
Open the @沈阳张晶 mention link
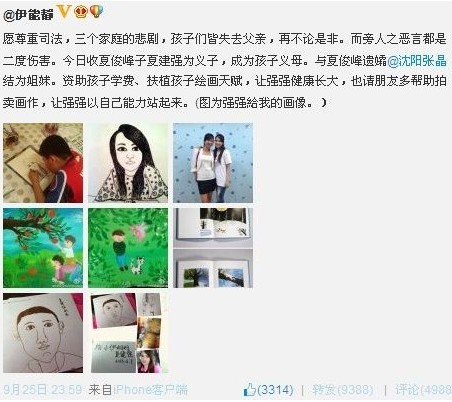tap(417, 61)
